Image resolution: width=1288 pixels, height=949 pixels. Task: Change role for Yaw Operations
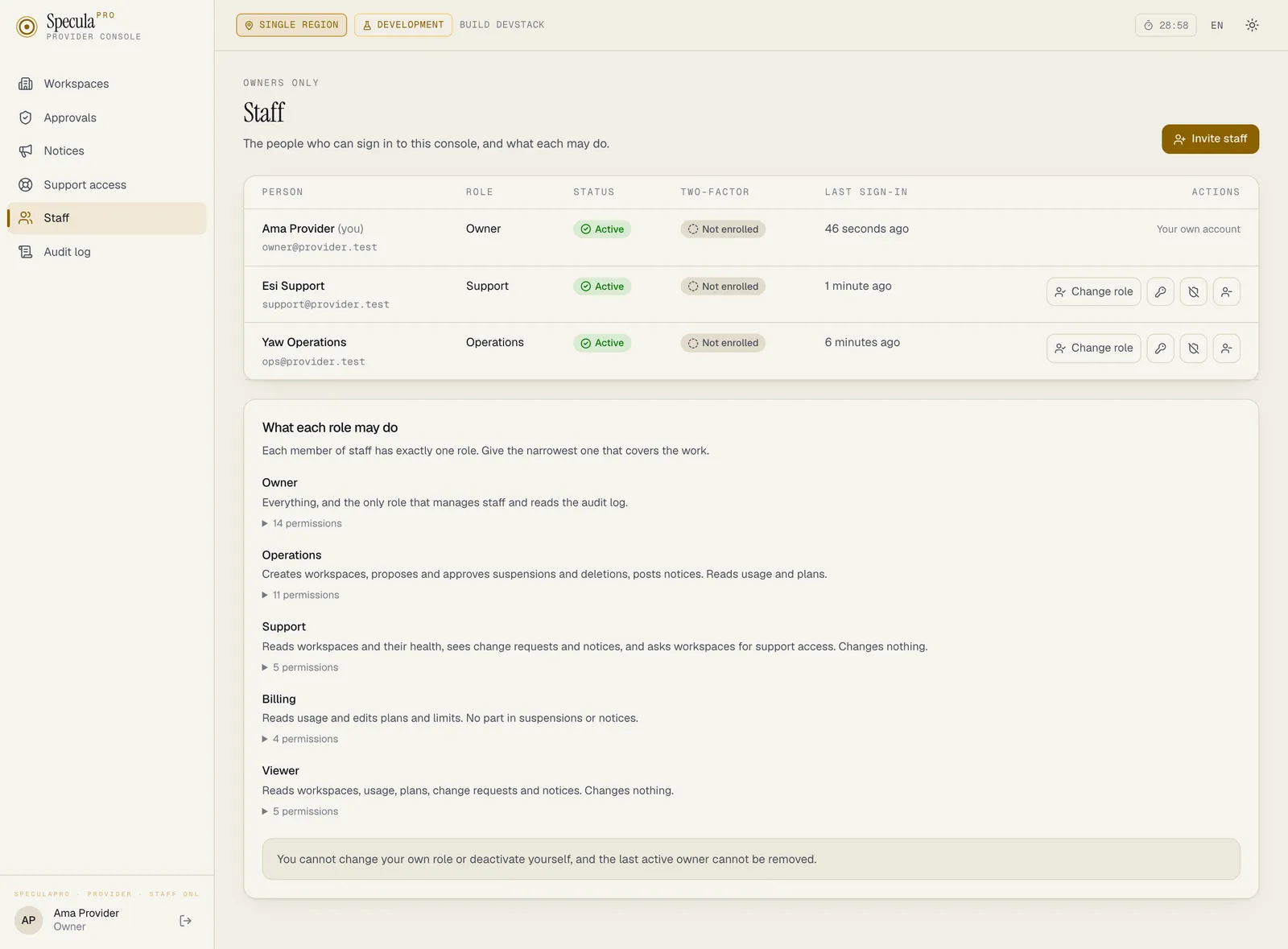(x=1093, y=349)
